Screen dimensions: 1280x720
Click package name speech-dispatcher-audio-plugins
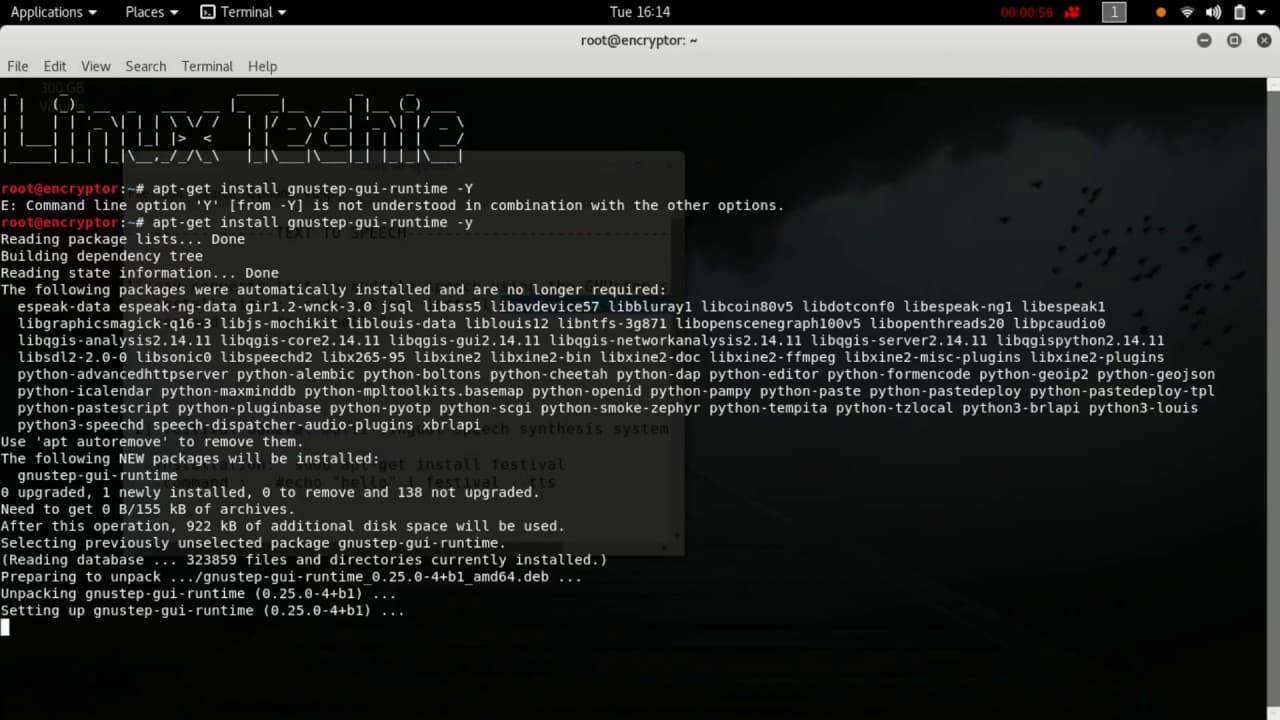283,426
